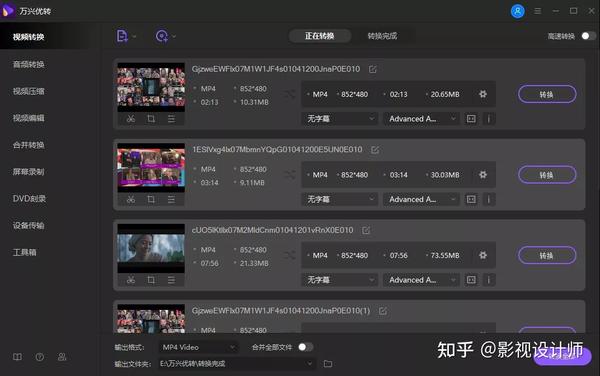Open the user account avatar icon
Viewport: 600px width, 376px height.
coord(517,11)
